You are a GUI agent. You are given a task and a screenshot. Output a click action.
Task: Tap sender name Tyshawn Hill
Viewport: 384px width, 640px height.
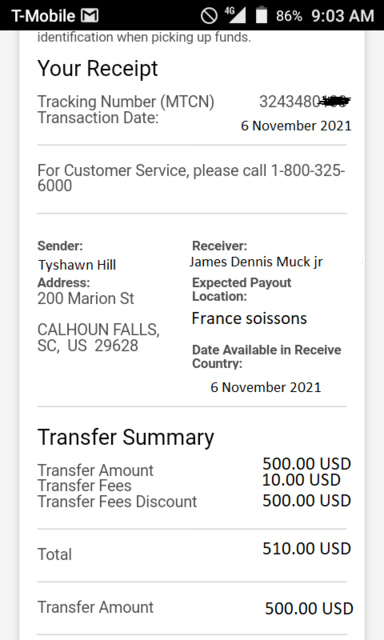click(x=77, y=265)
